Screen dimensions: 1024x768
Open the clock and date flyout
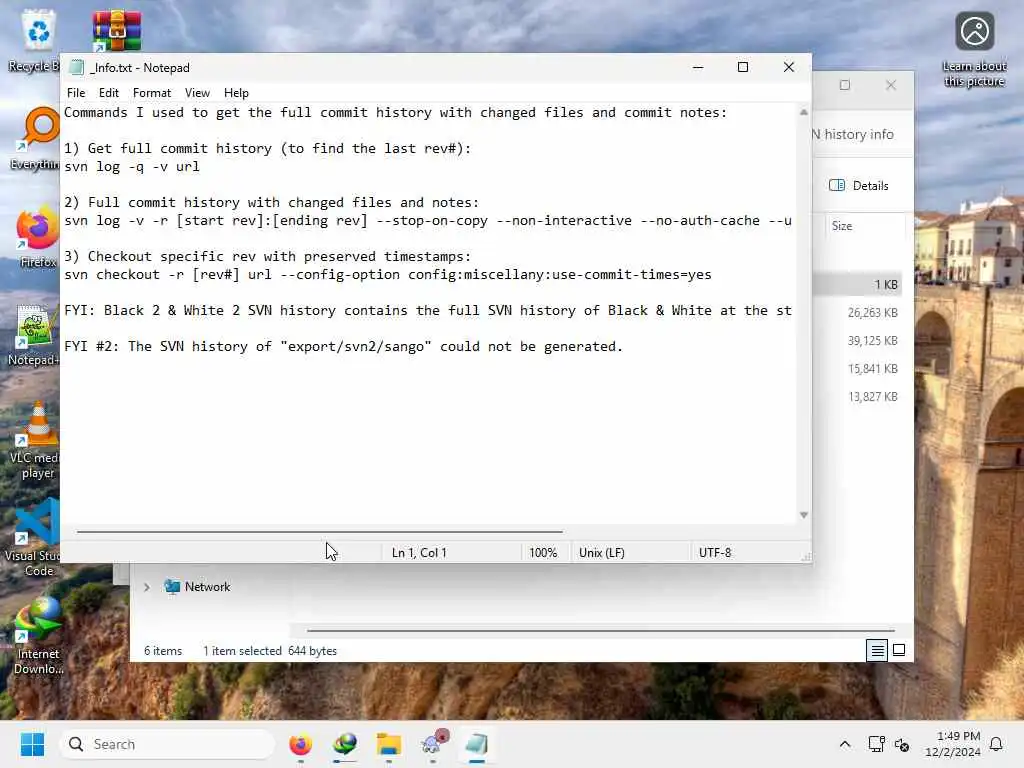pos(952,744)
